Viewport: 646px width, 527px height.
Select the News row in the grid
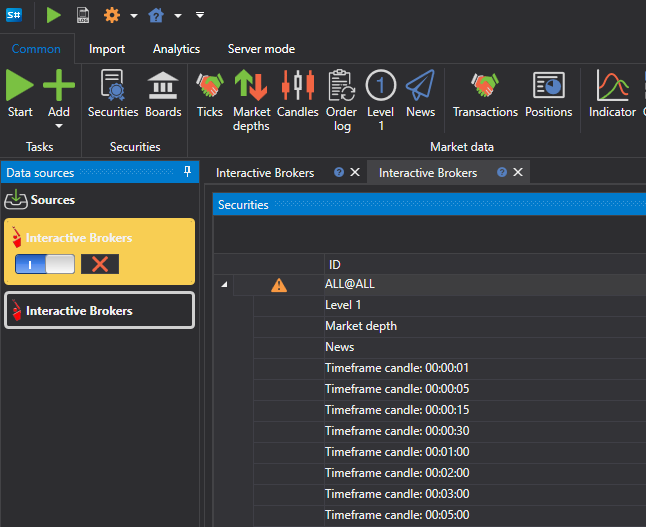click(449, 347)
